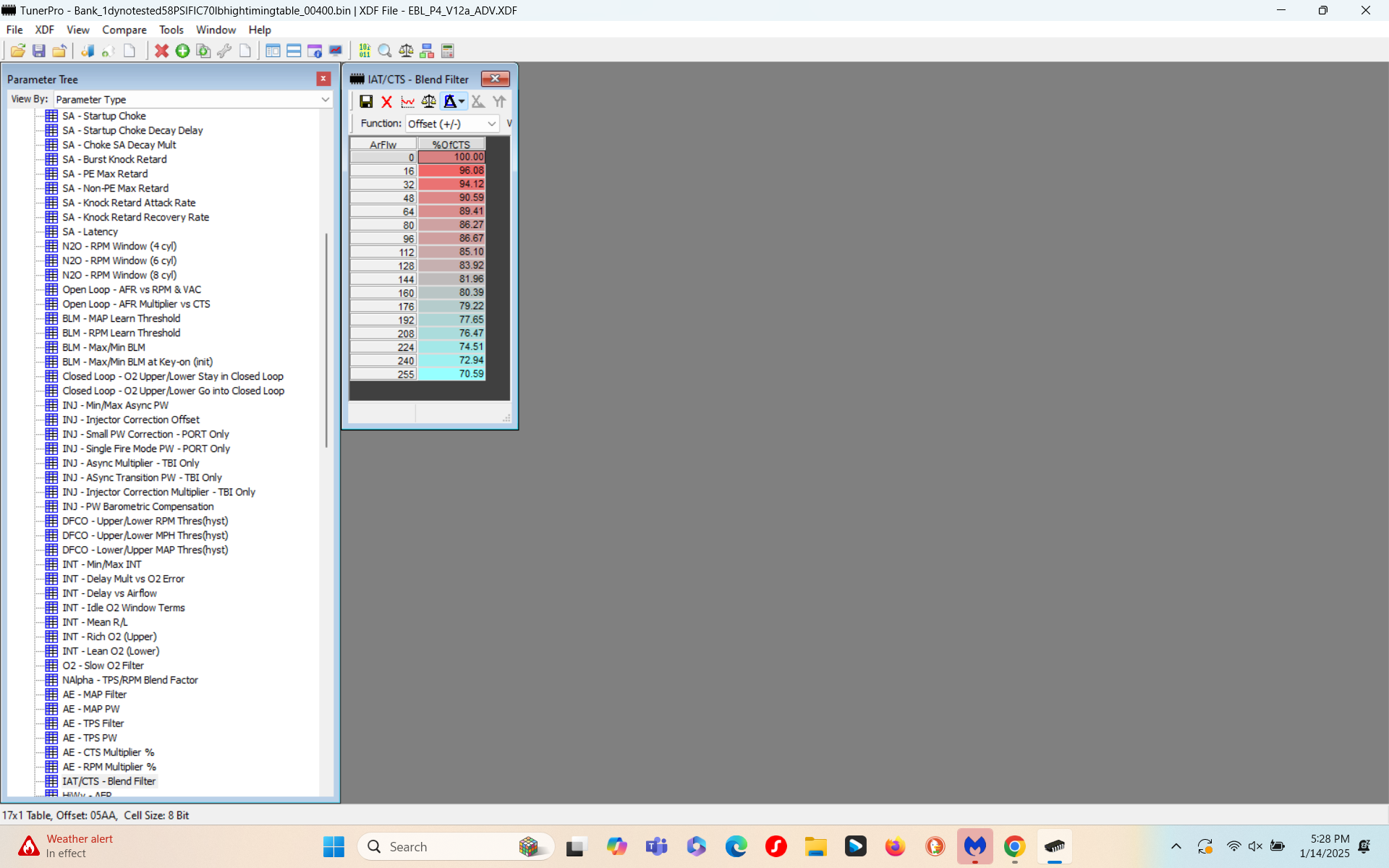Screen dimensions: 1389x868
Task: Click the 100.00 red cell in table
Action: pos(452,157)
